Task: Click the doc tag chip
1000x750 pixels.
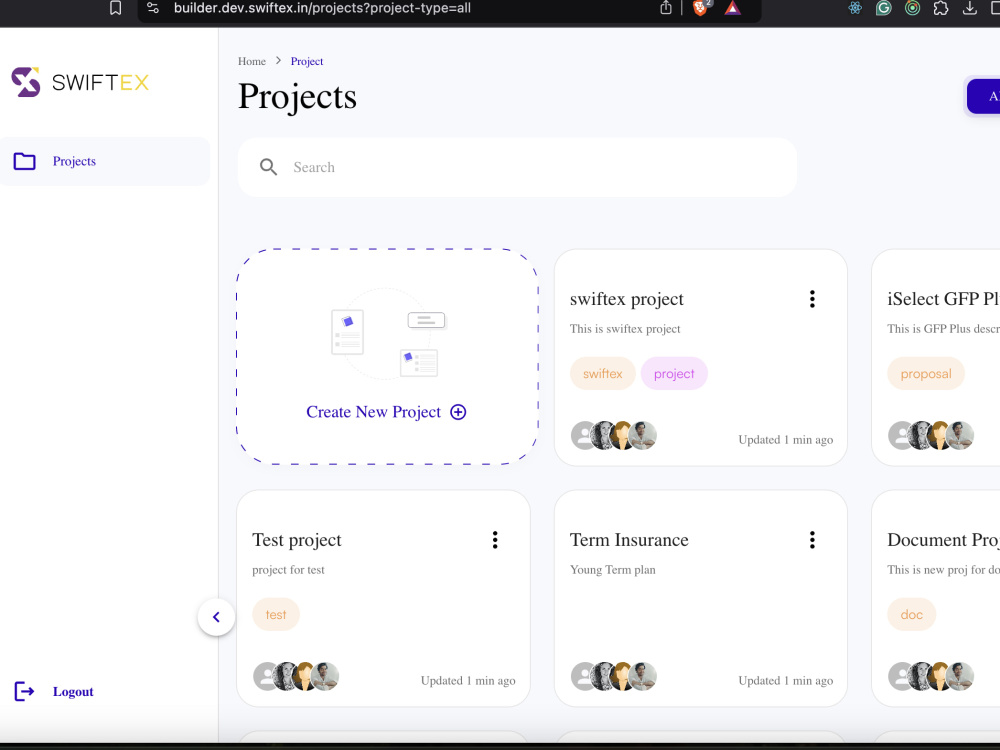Action: click(911, 615)
